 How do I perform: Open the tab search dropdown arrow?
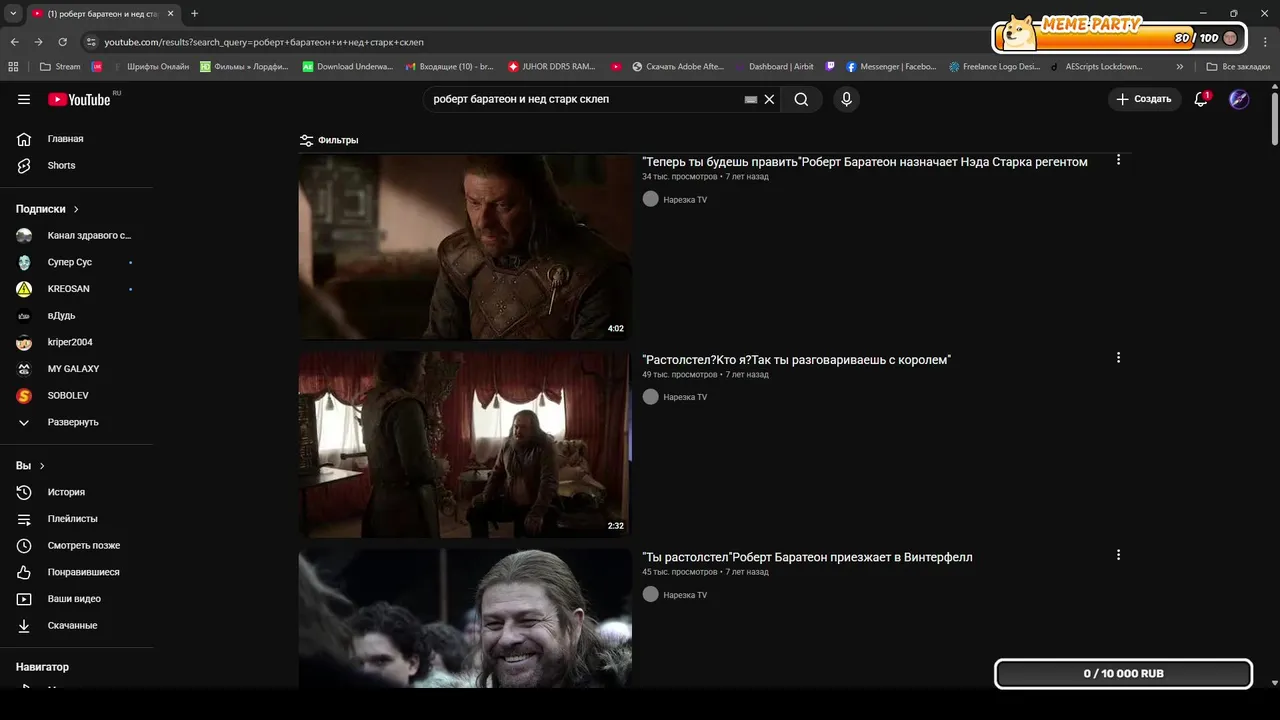click(x=13, y=14)
